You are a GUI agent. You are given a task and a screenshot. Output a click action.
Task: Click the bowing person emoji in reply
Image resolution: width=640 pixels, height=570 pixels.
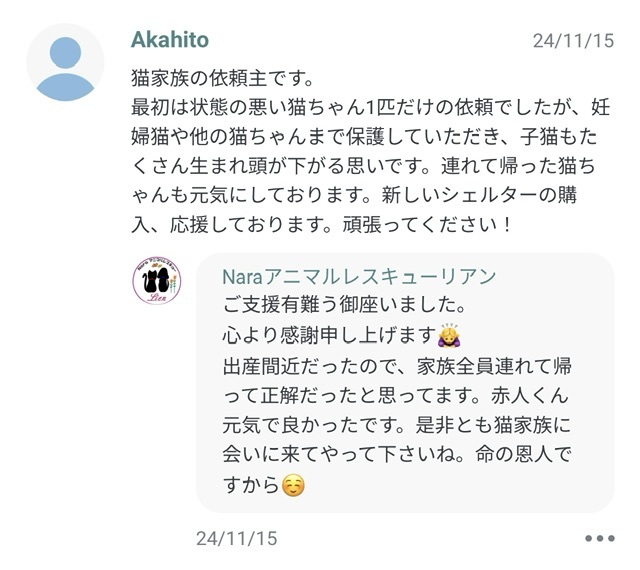pos(448,333)
